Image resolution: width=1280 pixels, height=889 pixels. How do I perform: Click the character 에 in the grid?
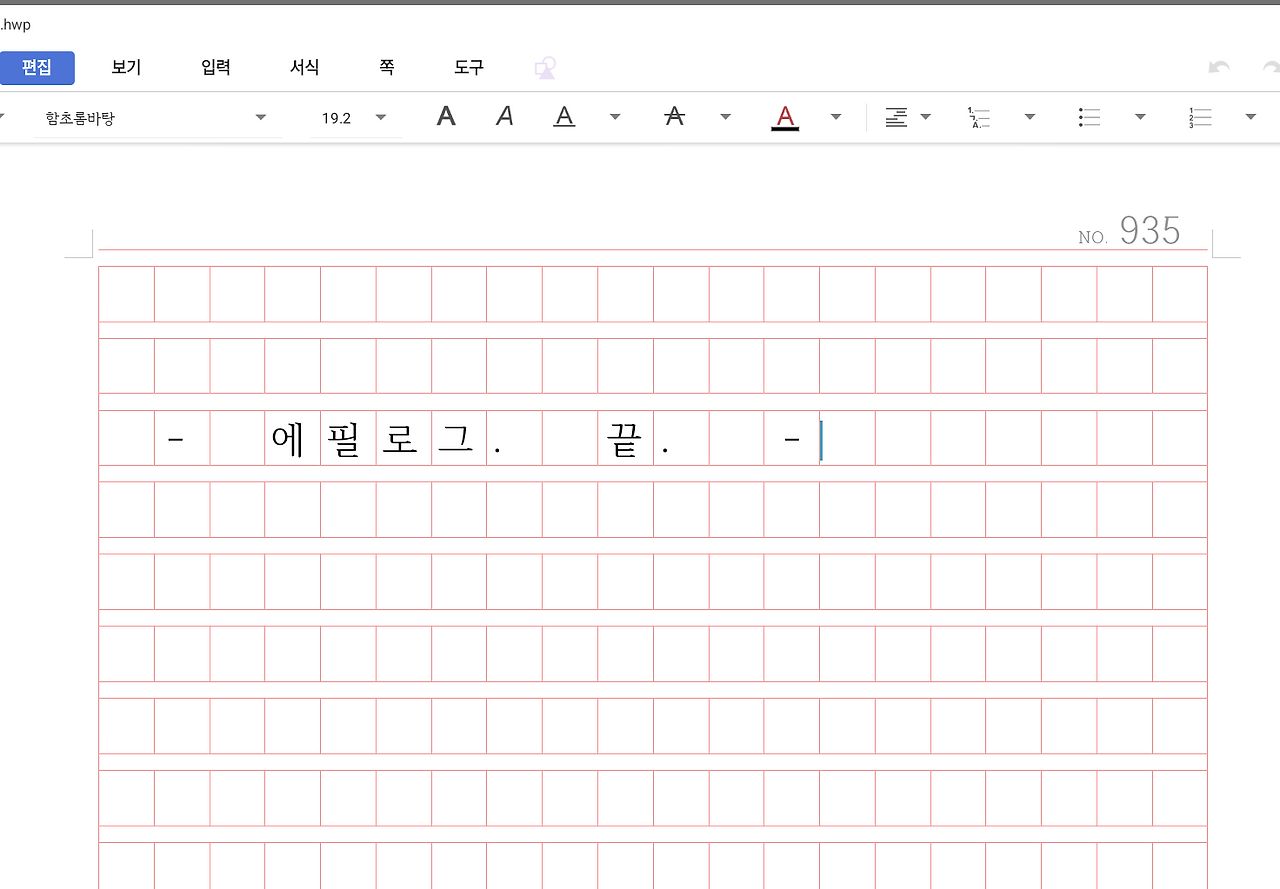point(288,439)
